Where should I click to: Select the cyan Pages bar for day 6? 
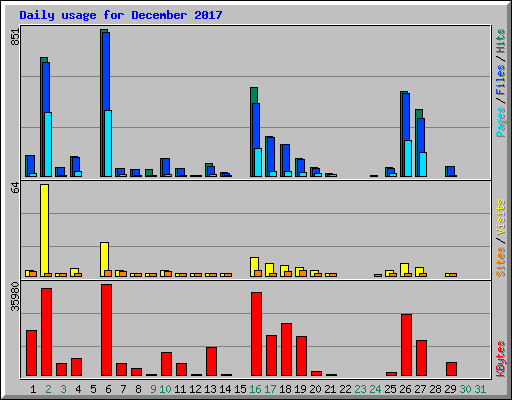[x=108, y=143]
